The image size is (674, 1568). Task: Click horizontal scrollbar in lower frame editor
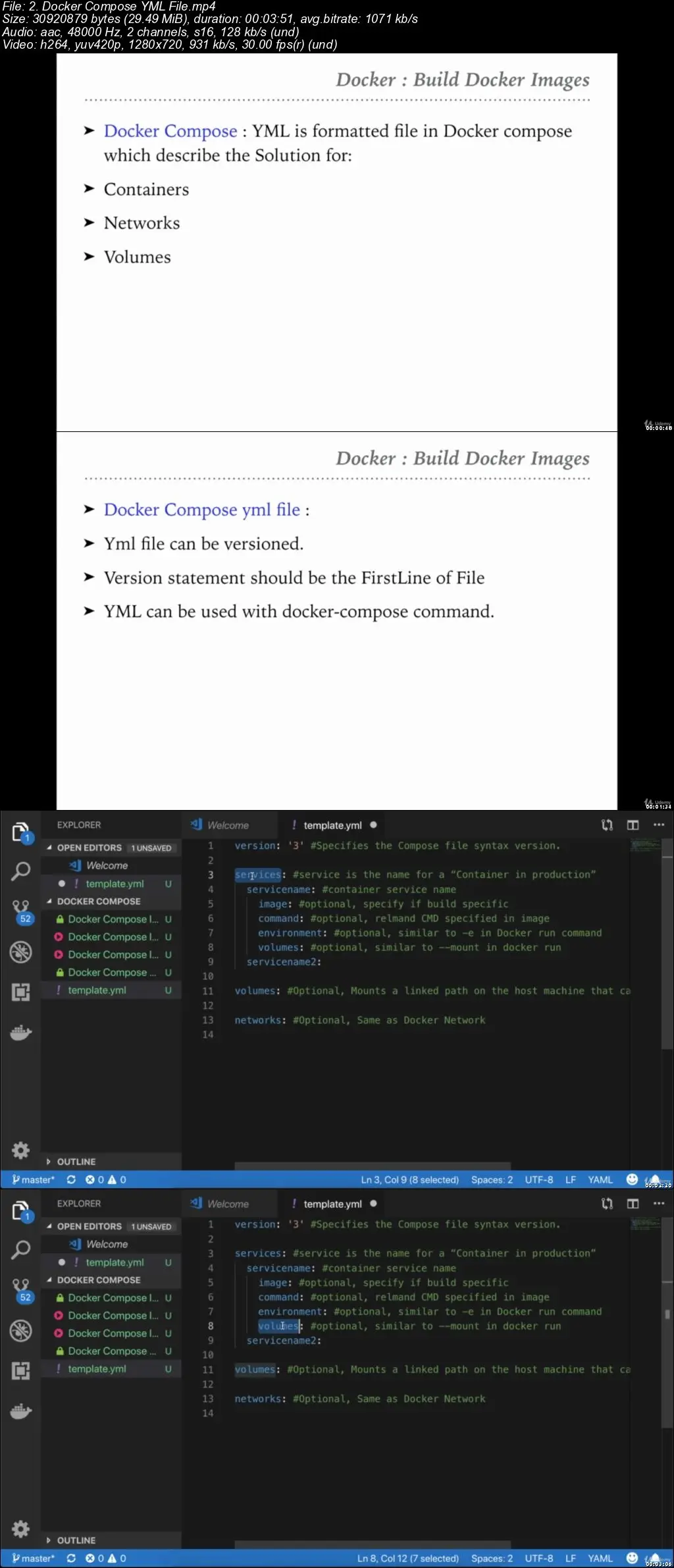373,1544
